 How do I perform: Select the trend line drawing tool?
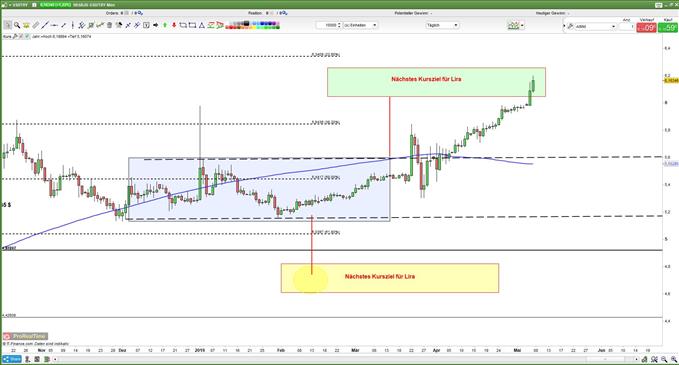(45, 25)
